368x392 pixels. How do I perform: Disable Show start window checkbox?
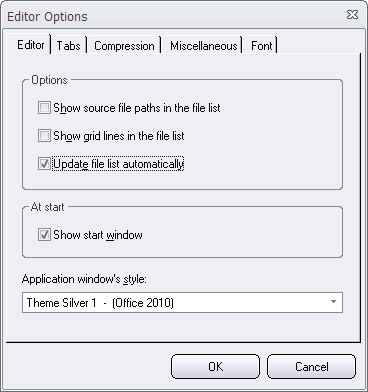coord(44,235)
